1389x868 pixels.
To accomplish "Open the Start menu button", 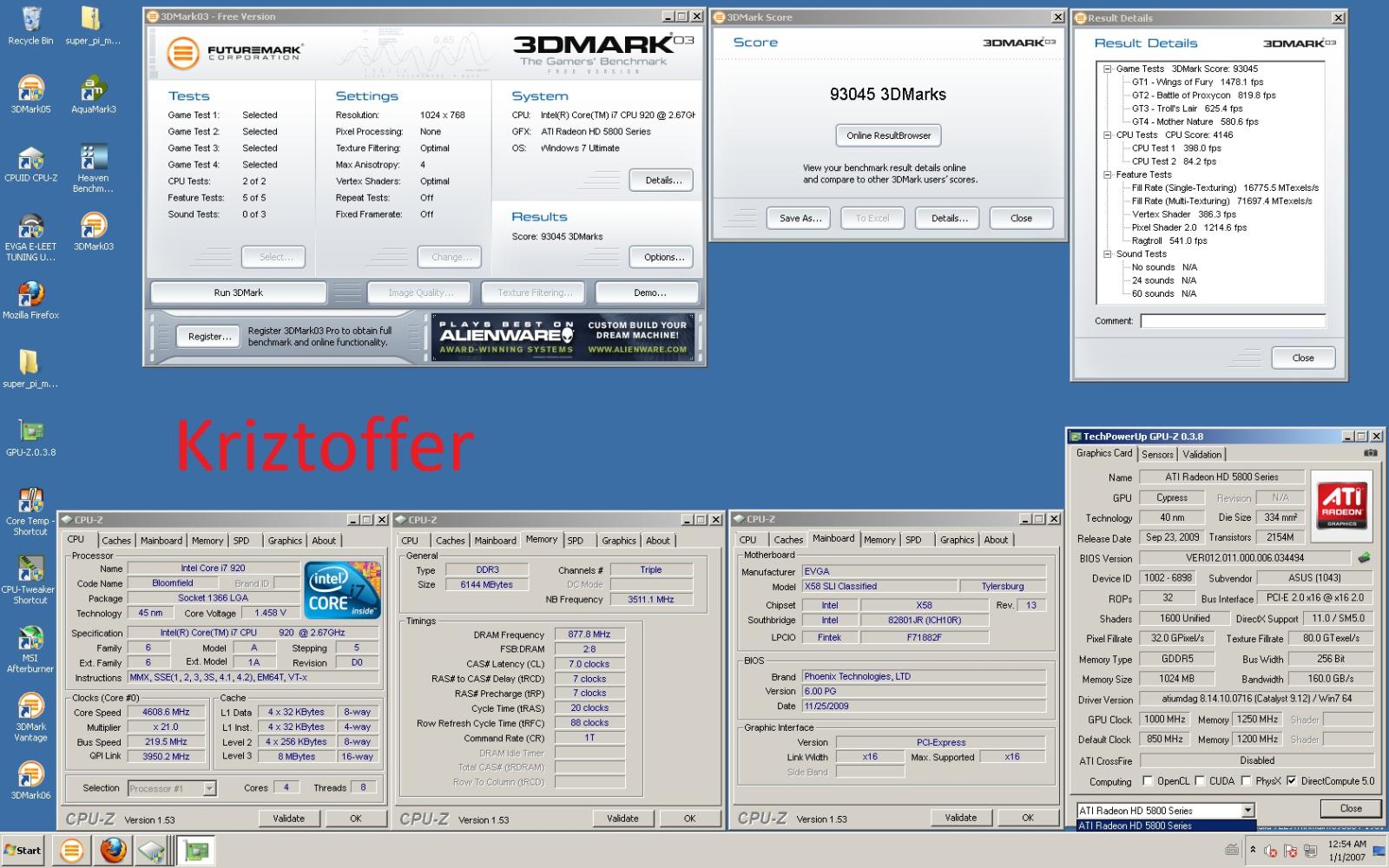I will (23, 851).
